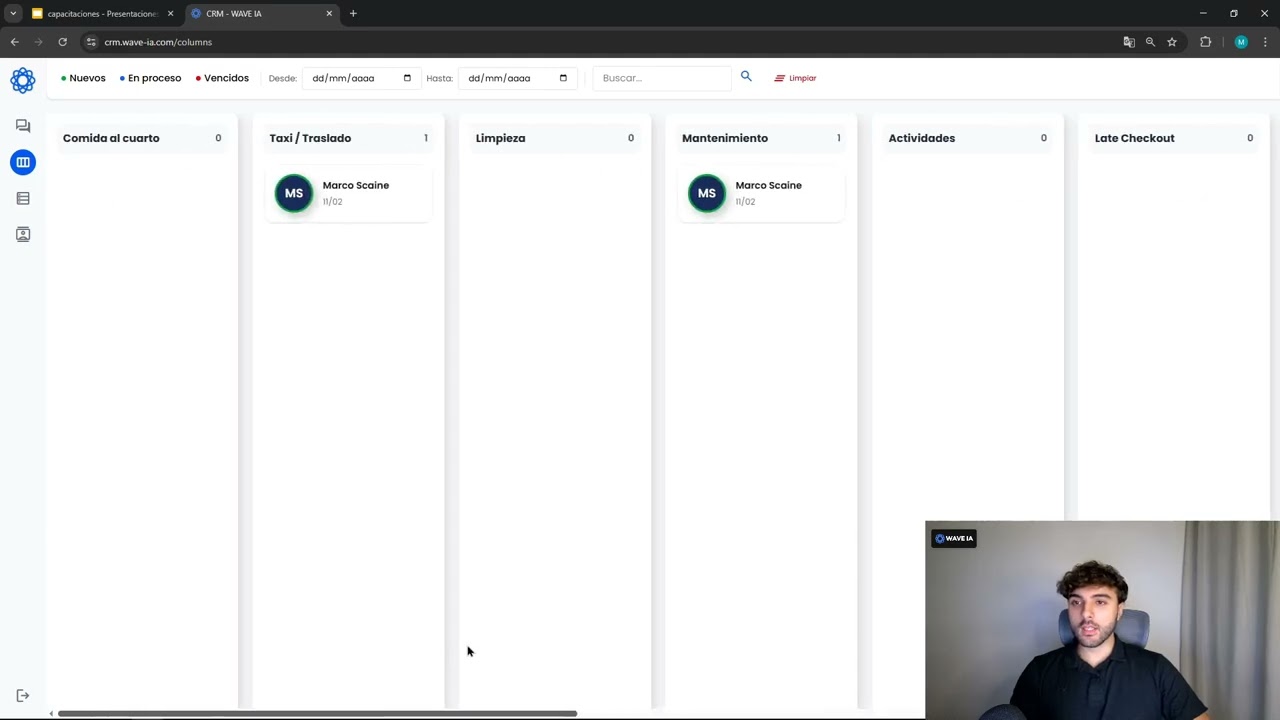This screenshot has height=720, width=1280.
Task: Click the translate page icon
Action: coord(1129,42)
